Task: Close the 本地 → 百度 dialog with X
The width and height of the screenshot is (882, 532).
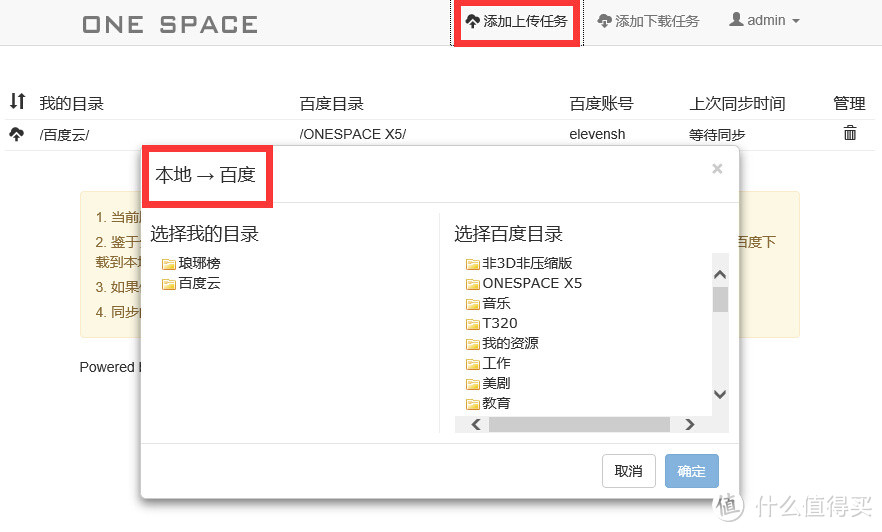Action: 717,169
